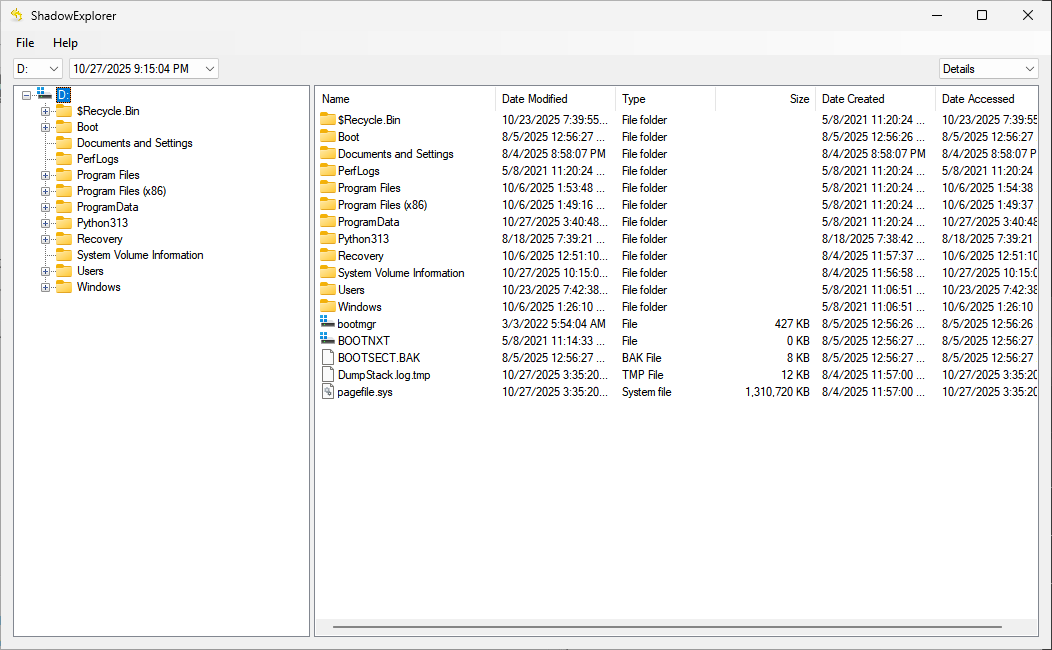Select System Volume Information in tree

pyautogui.click(x=140, y=255)
